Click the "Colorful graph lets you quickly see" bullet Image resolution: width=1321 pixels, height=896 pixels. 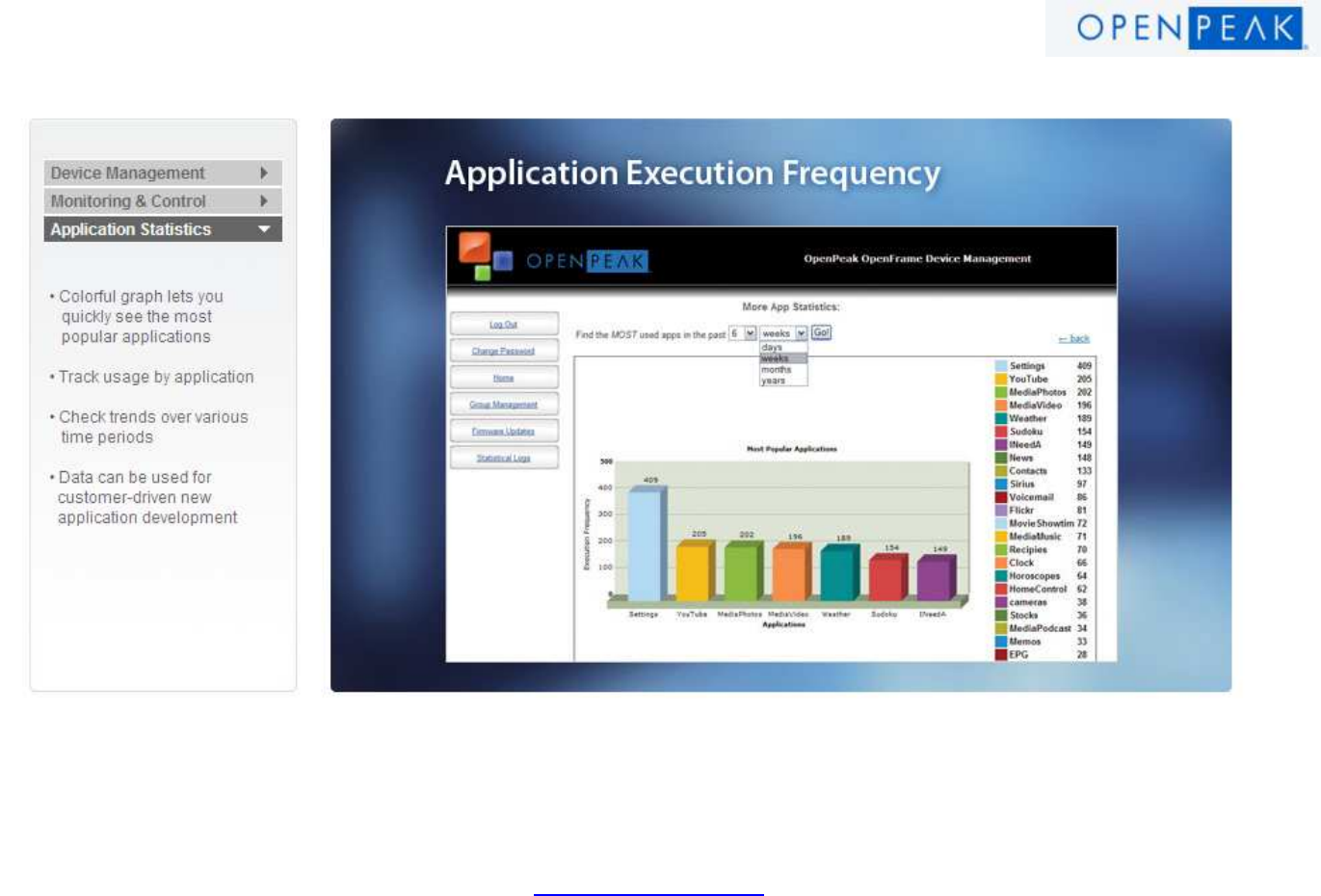coord(137,317)
